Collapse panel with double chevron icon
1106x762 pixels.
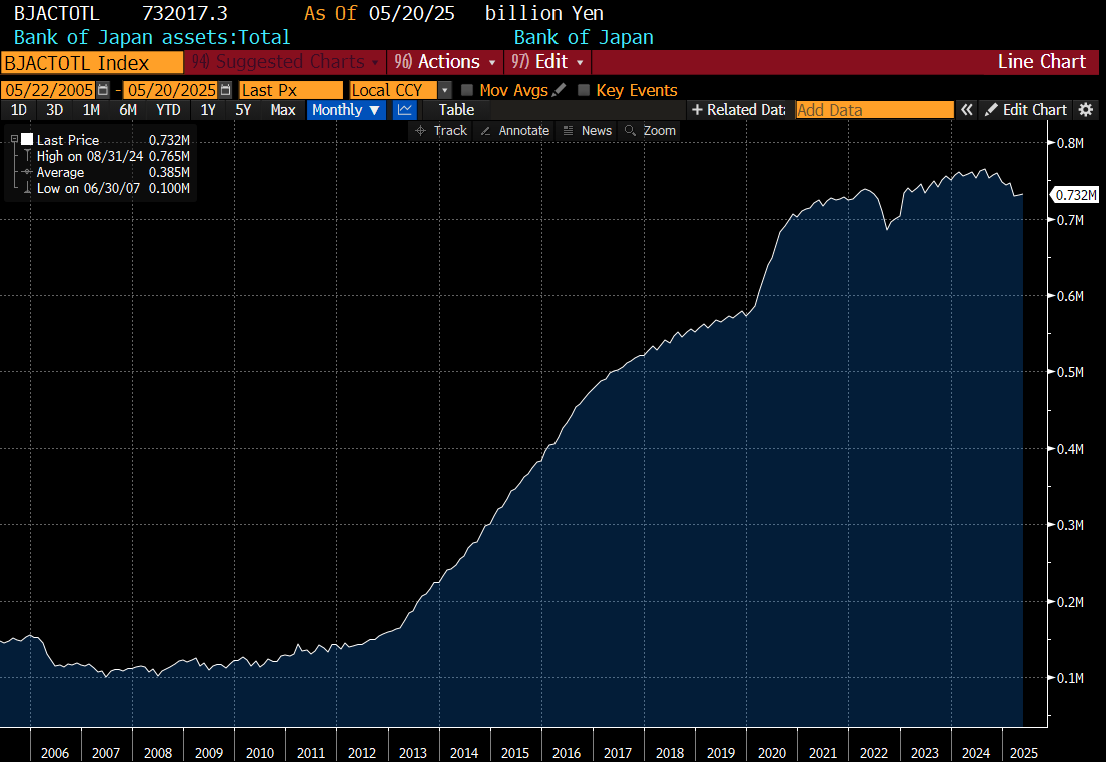(x=966, y=109)
